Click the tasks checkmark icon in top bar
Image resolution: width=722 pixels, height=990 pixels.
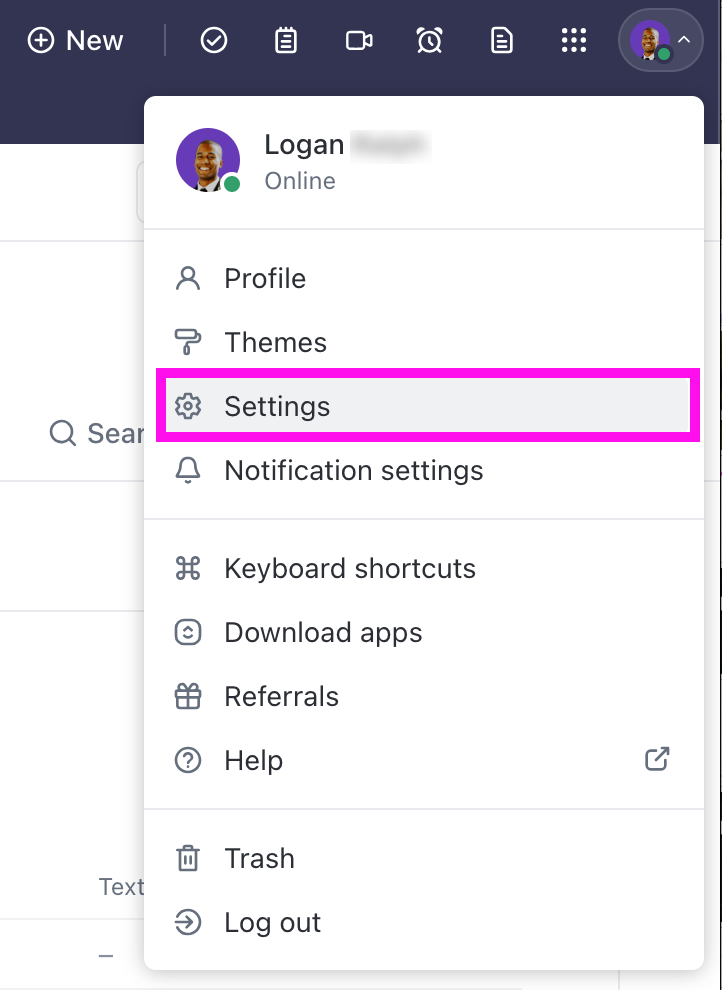coord(214,40)
